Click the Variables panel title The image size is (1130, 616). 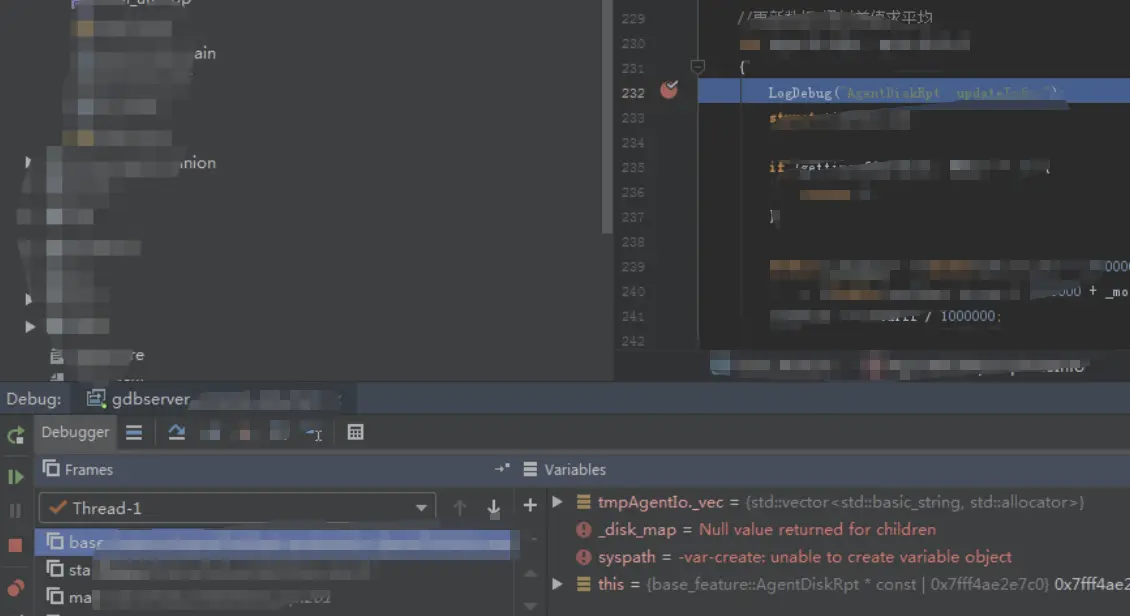tap(575, 470)
